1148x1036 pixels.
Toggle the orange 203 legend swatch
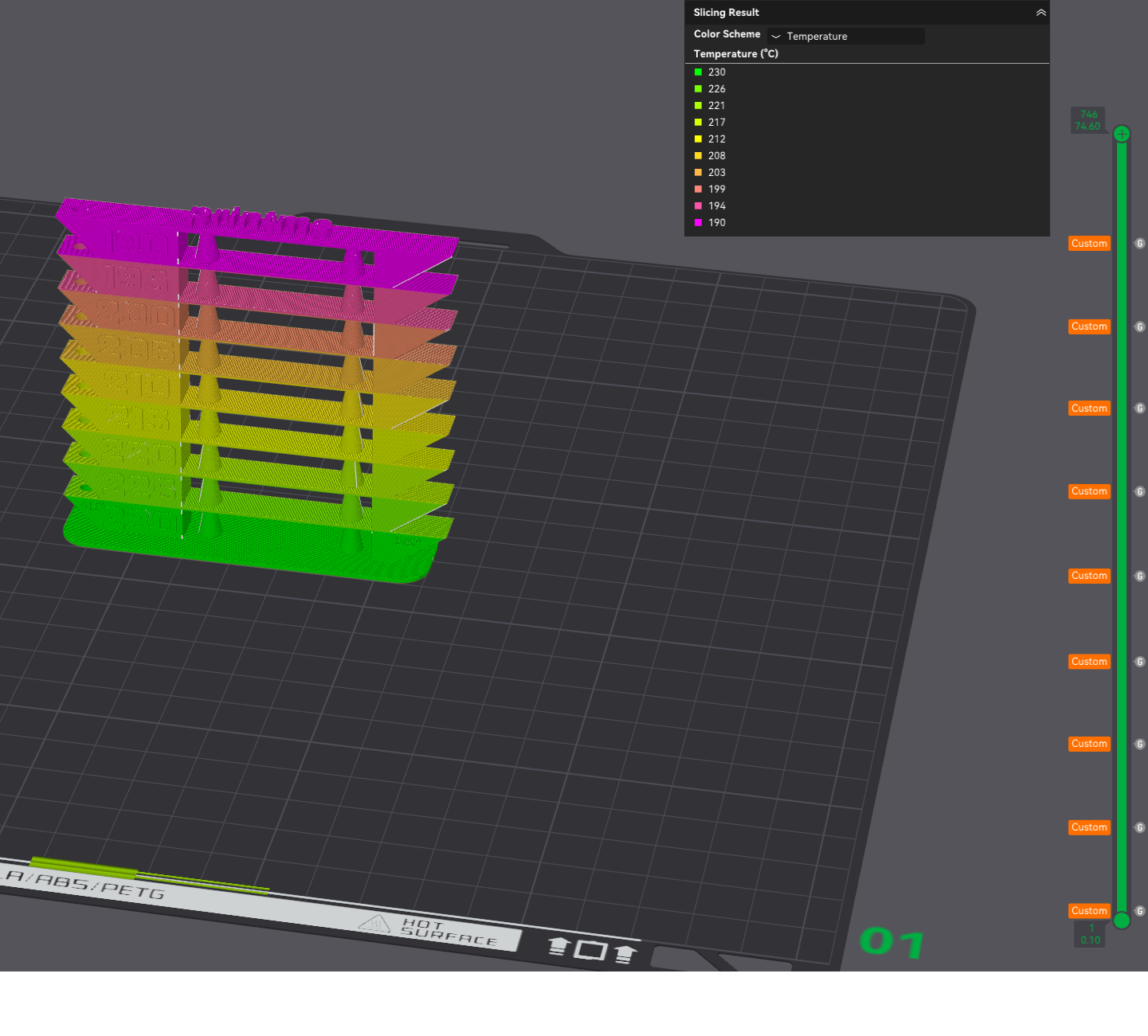(x=699, y=173)
